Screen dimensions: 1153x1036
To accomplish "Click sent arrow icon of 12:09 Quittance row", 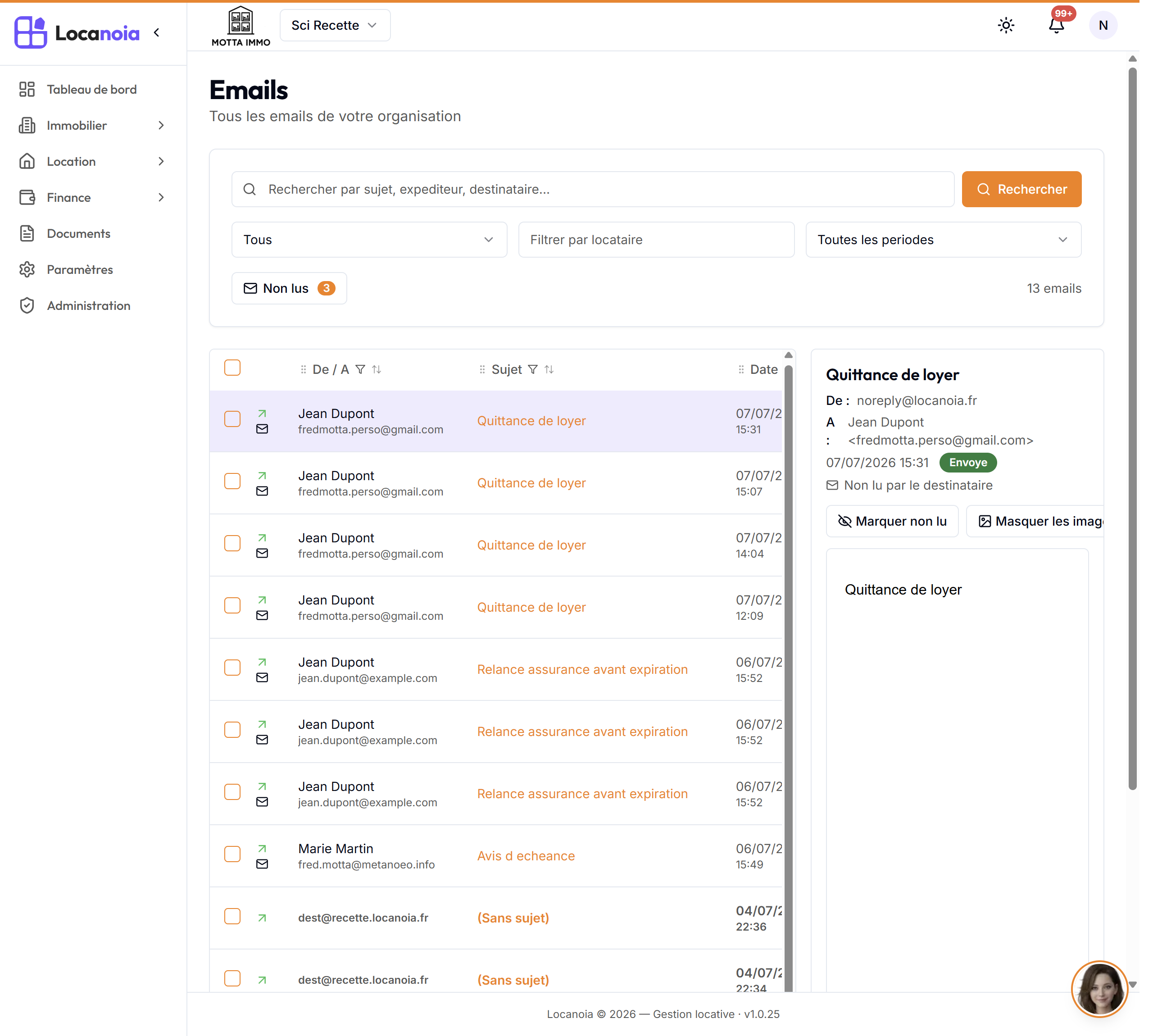I will 262,600.
